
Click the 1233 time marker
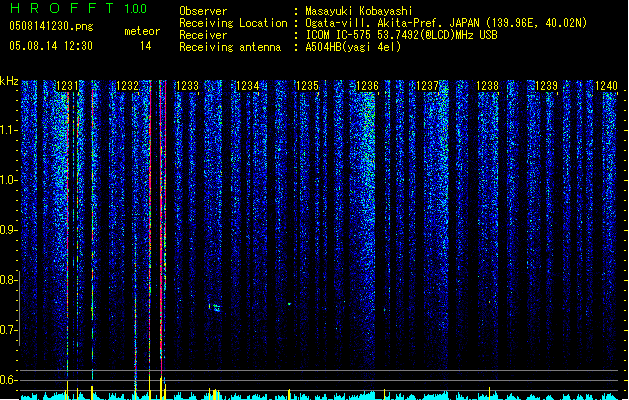click(187, 86)
